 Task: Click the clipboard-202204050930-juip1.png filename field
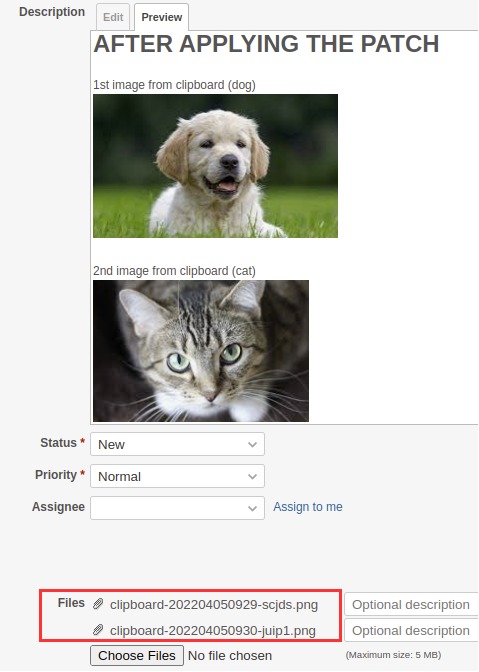213,630
